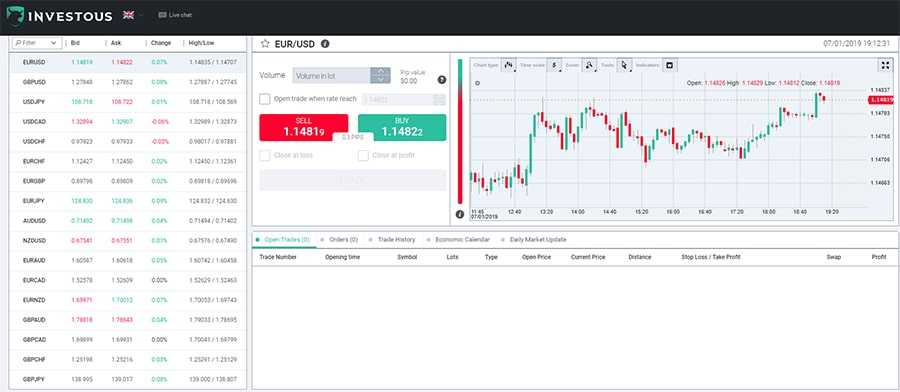This screenshot has width=900, height=392.
Task: Click the green BUY 1.14822 button
Action: 402,127
